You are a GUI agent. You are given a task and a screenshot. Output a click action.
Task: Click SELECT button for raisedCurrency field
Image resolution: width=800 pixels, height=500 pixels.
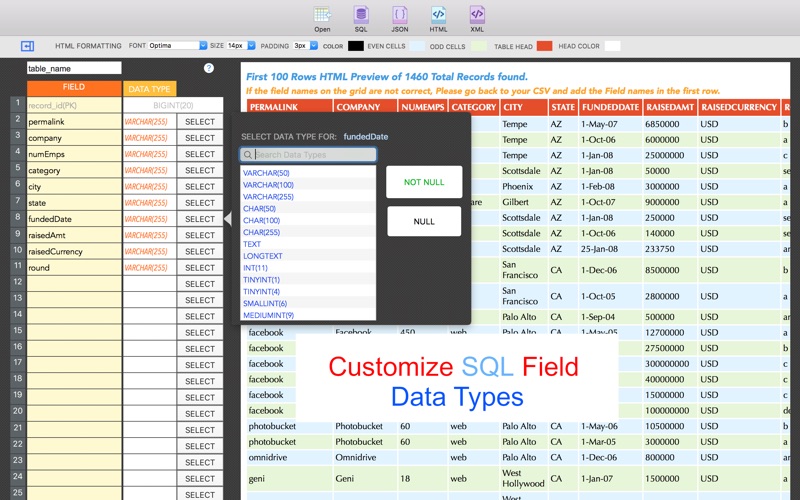click(x=200, y=252)
